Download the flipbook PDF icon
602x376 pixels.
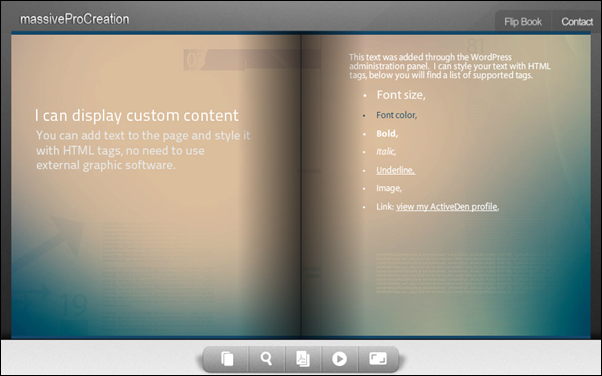pyautogui.click(x=303, y=359)
